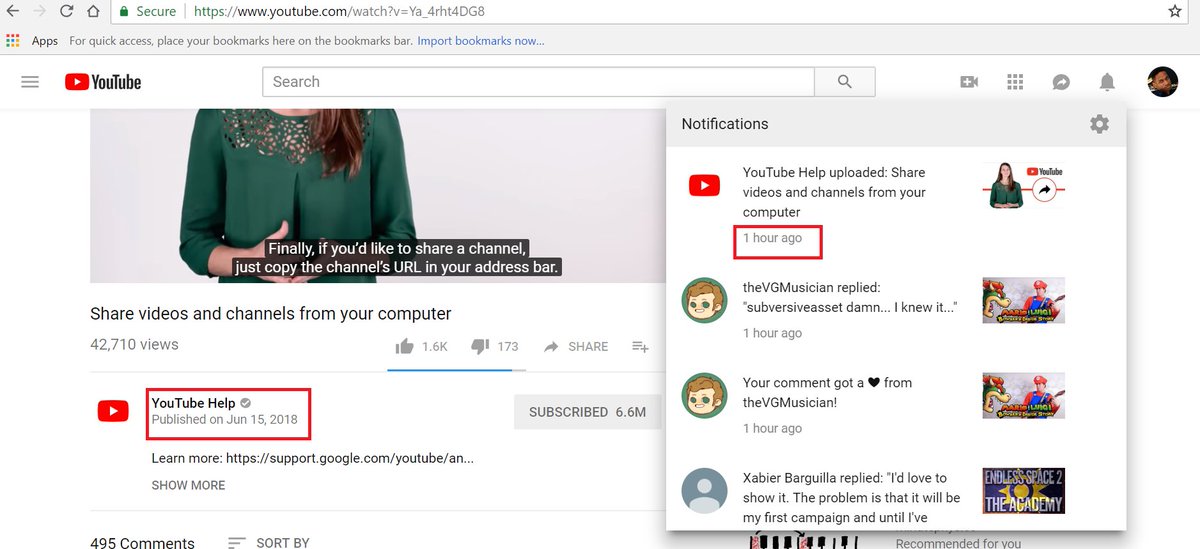1200x549 pixels.
Task: Click the 495 Comments heading
Action: pos(142,543)
